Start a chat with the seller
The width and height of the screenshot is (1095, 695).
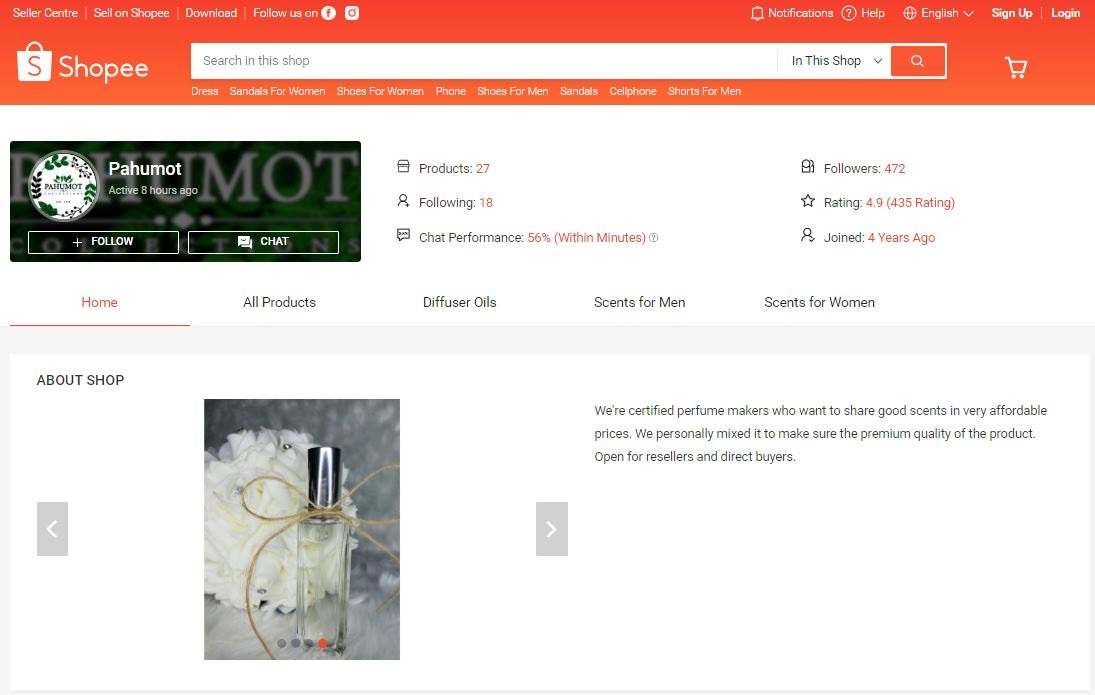263,242
